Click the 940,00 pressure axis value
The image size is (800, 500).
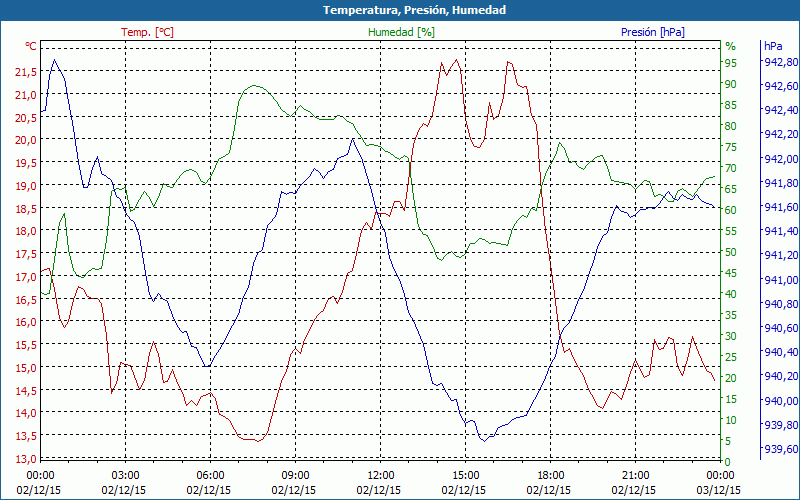[x=779, y=401]
